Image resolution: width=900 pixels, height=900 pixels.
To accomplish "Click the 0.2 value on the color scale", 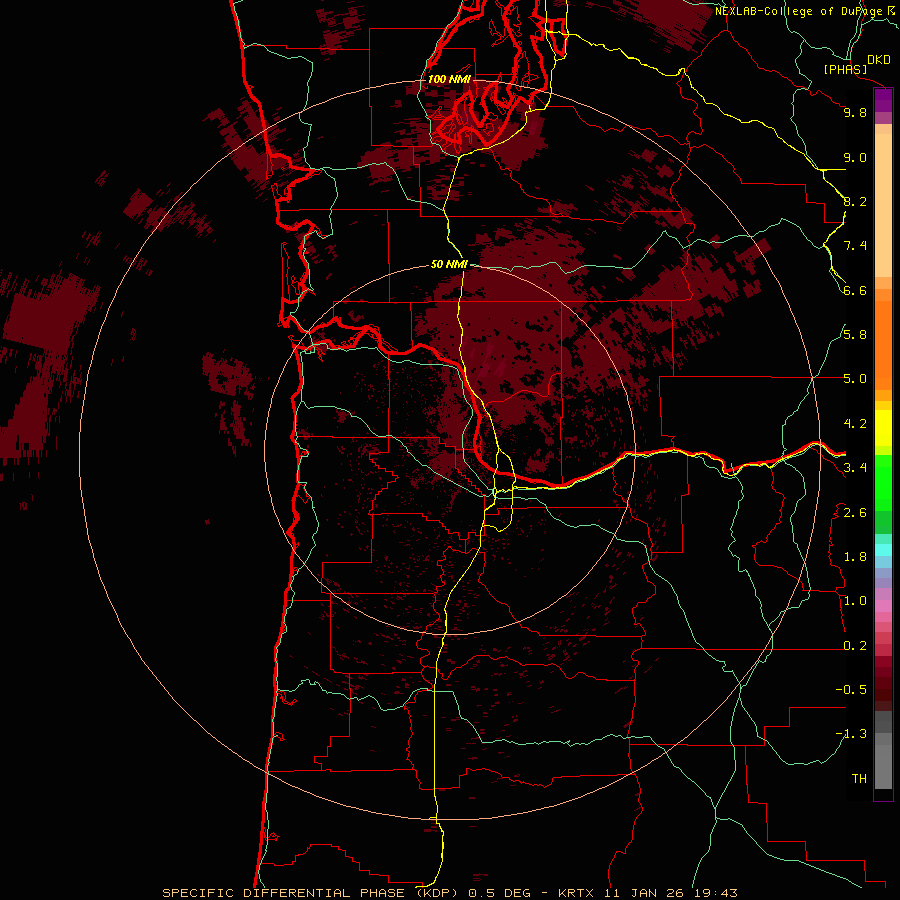I will (855, 646).
